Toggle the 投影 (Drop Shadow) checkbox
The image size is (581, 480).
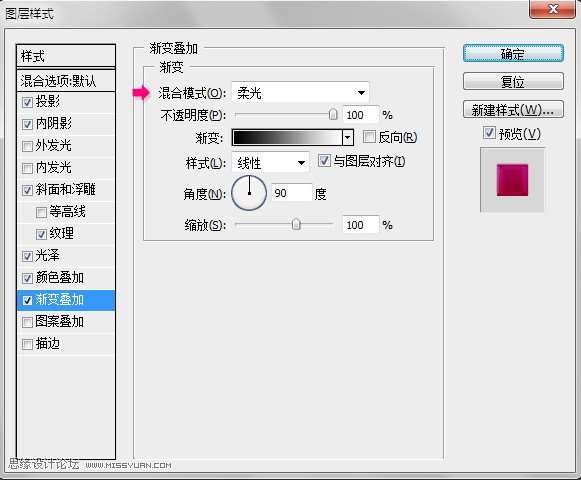27,102
